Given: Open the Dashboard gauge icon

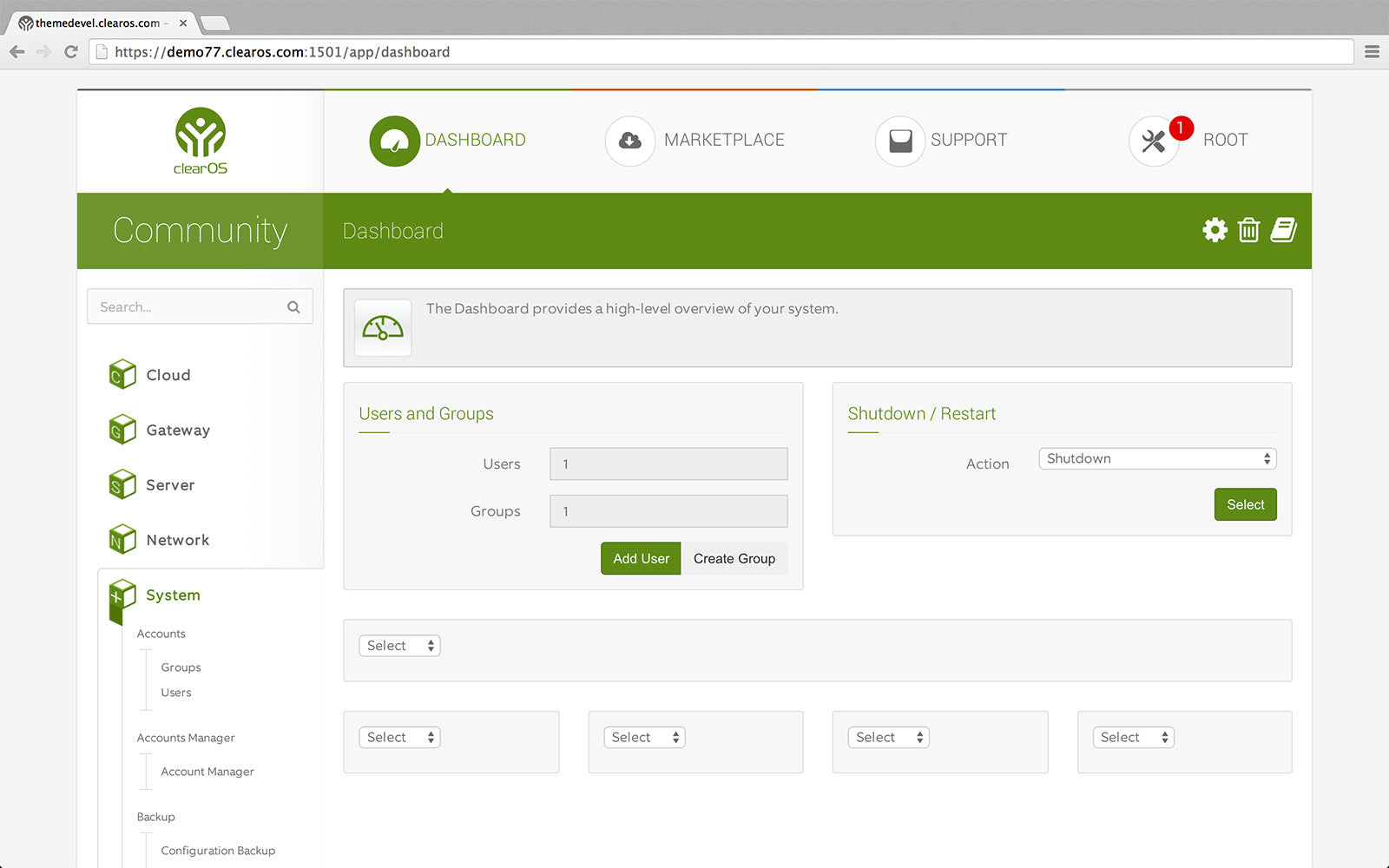Looking at the screenshot, I should coord(395,141).
